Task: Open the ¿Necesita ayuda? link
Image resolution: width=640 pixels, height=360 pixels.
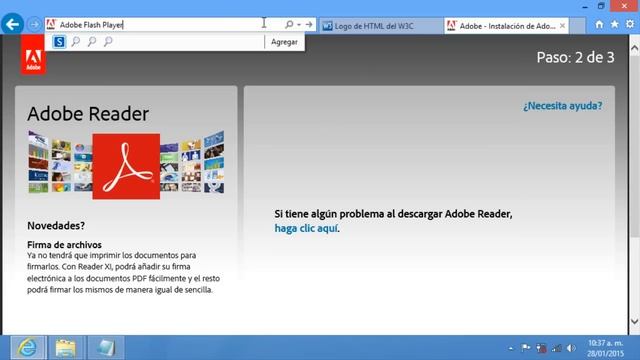Action: (562, 106)
